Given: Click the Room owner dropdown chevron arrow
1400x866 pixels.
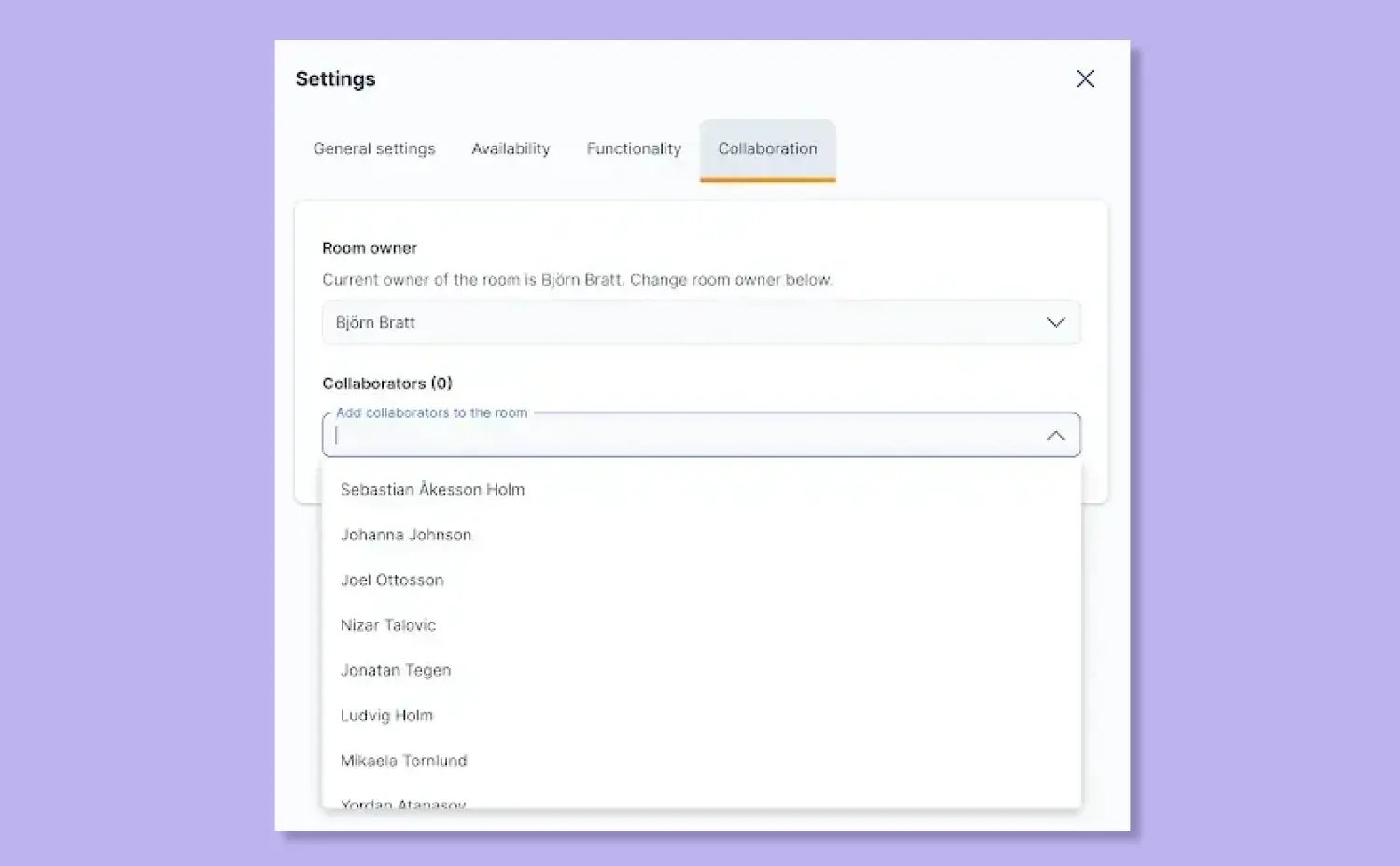Looking at the screenshot, I should (x=1056, y=322).
